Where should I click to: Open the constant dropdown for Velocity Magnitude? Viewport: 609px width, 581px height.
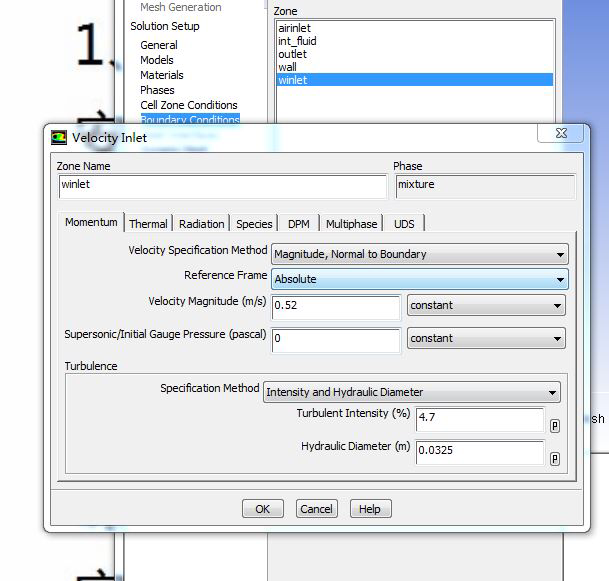pyautogui.click(x=486, y=305)
